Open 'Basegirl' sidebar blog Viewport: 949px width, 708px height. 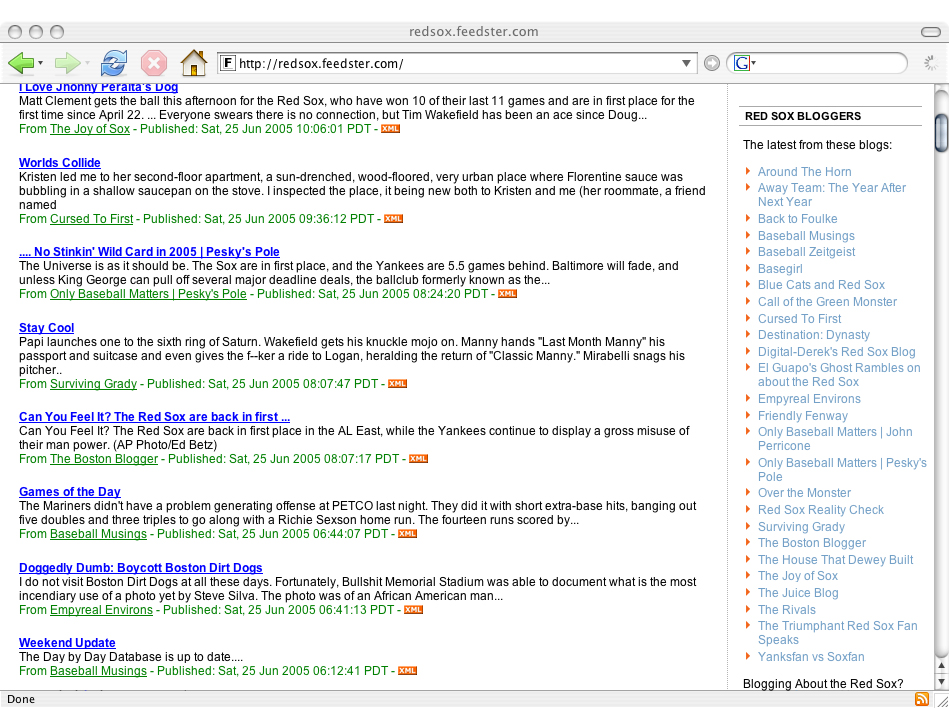point(780,269)
